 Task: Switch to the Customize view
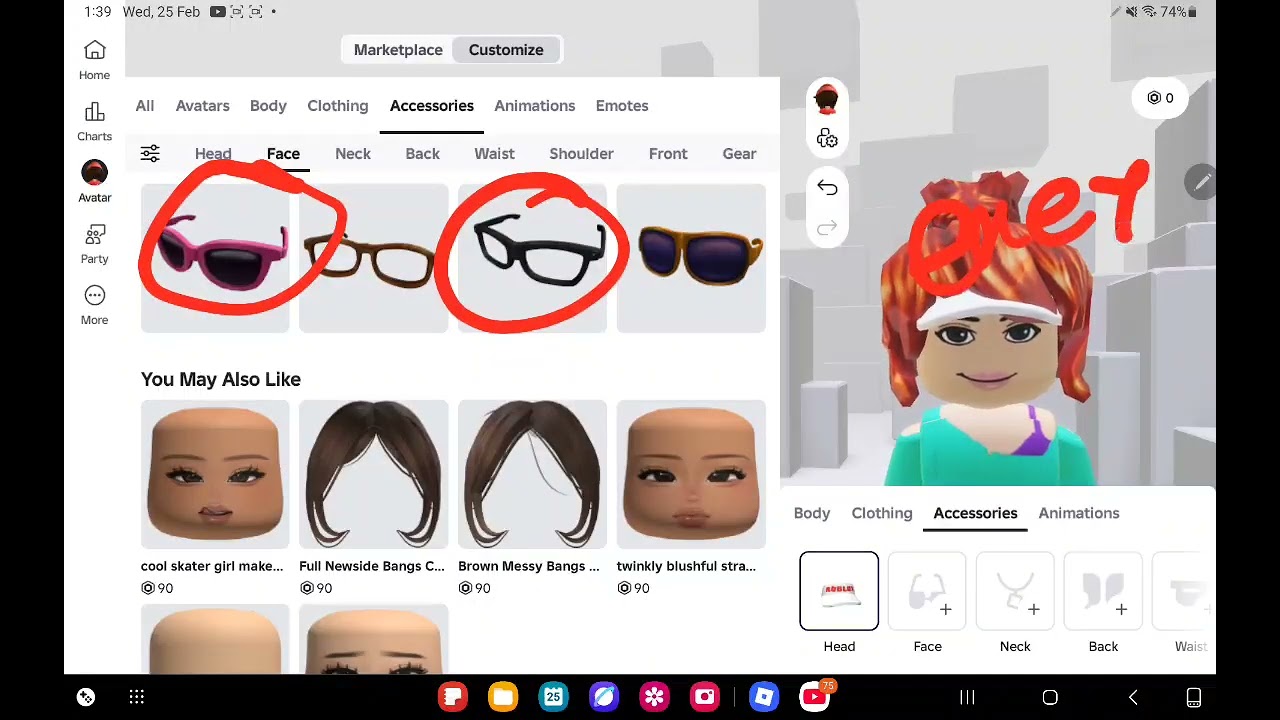506,50
